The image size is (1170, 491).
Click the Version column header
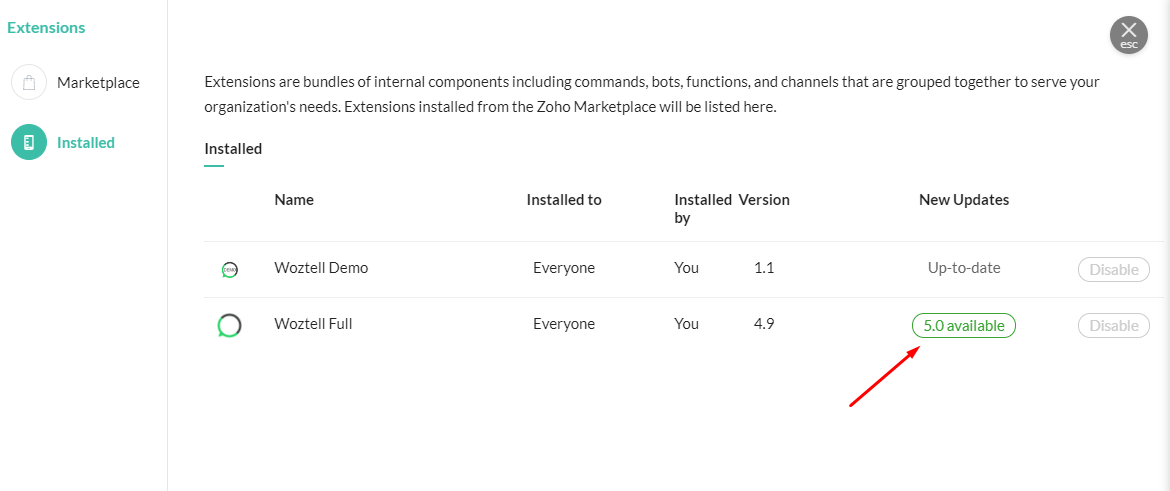pyautogui.click(x=764, y=200)
